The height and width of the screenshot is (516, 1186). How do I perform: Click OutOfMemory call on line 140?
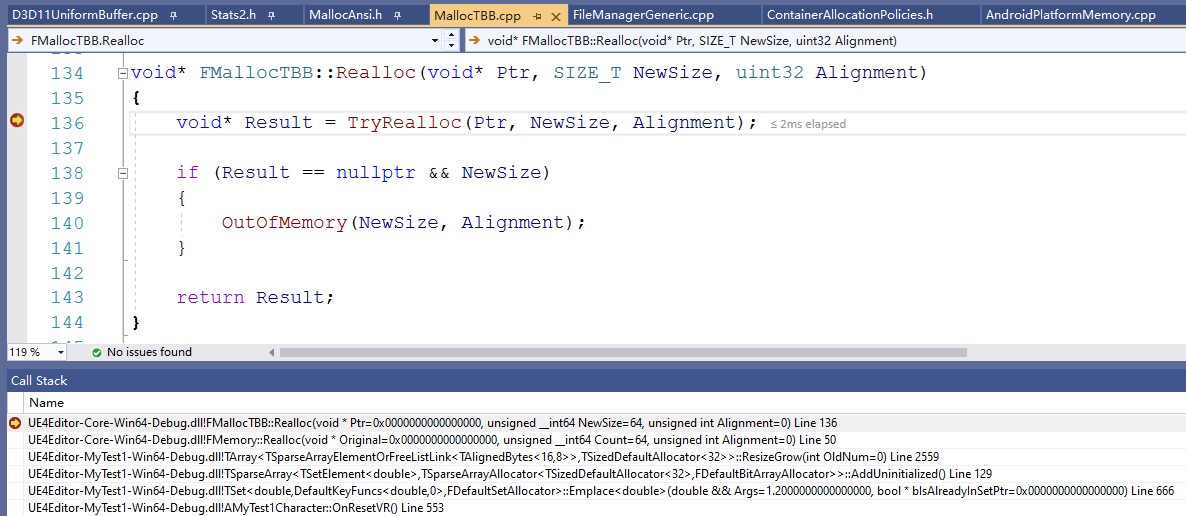coord(284,223)
